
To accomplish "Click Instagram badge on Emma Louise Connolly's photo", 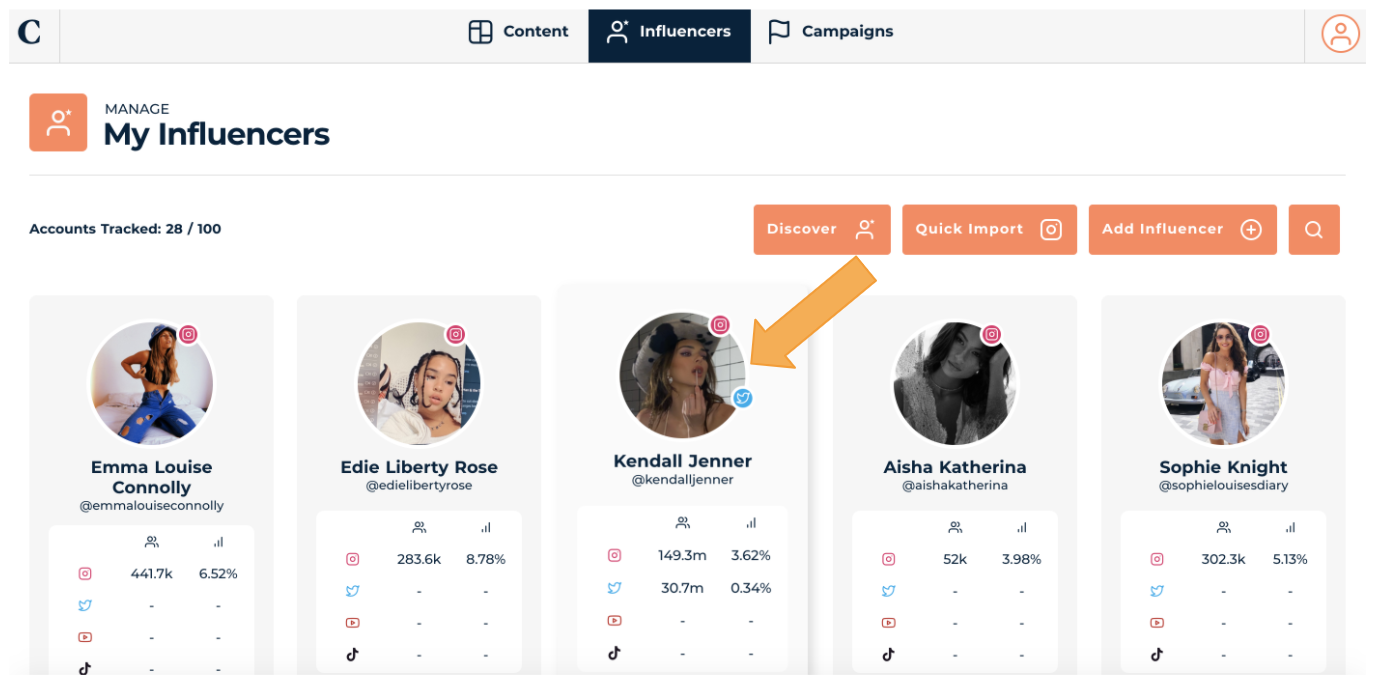I will pyautogui.click(x=188, y=335).
